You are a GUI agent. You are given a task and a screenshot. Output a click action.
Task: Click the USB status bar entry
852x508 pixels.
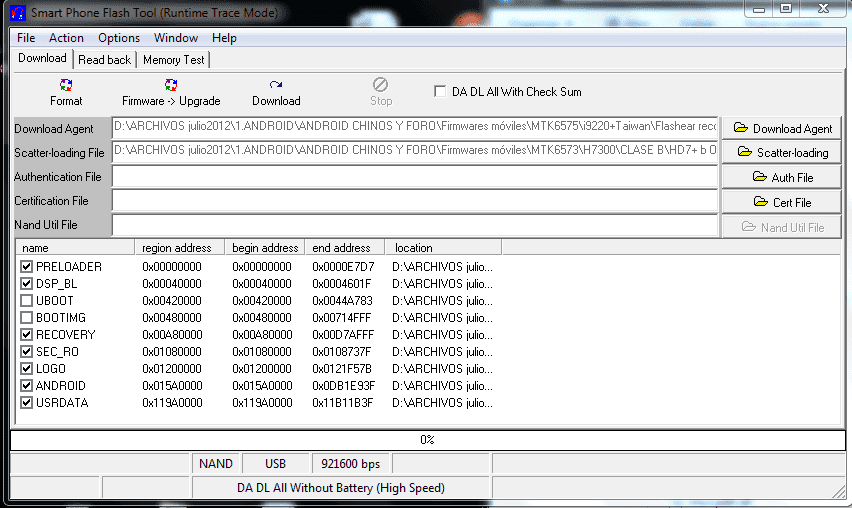click(275, 463)
